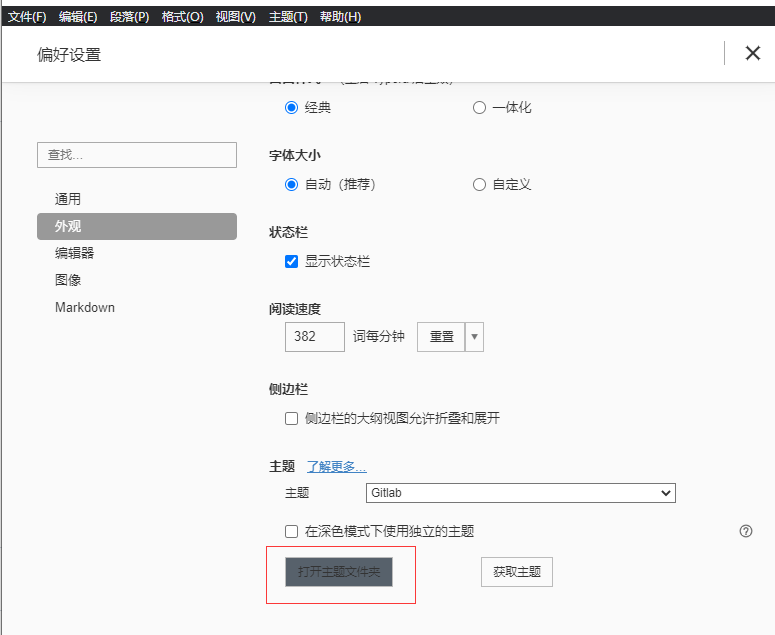This screenshot has height=635, width=775.
Task: Select the 一体化 radio option
Action: tap(479, 107)
